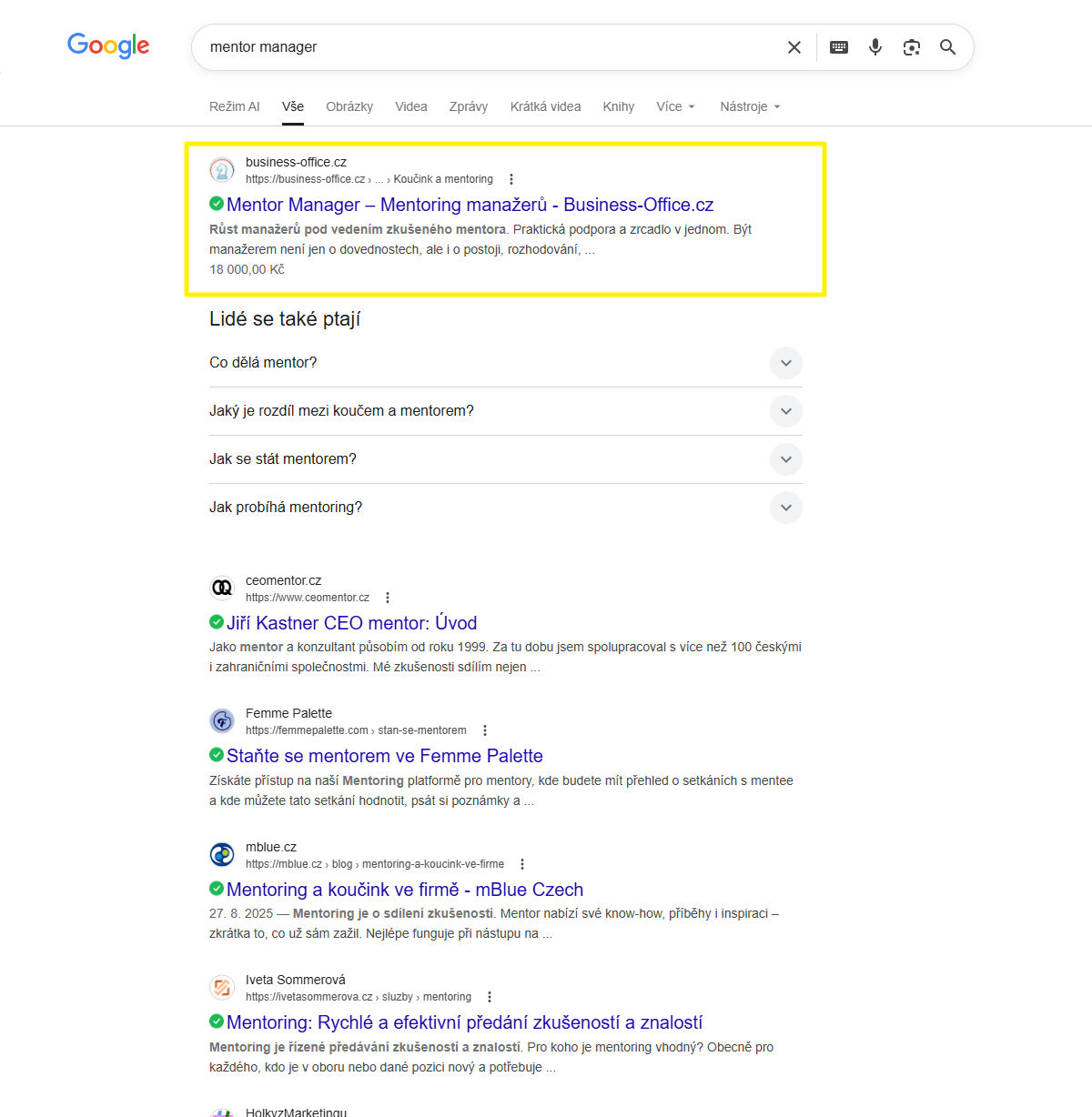Open the Google homepage via the logo
The width and height of the screenshot is (1092, 1117).
(108, 45)
